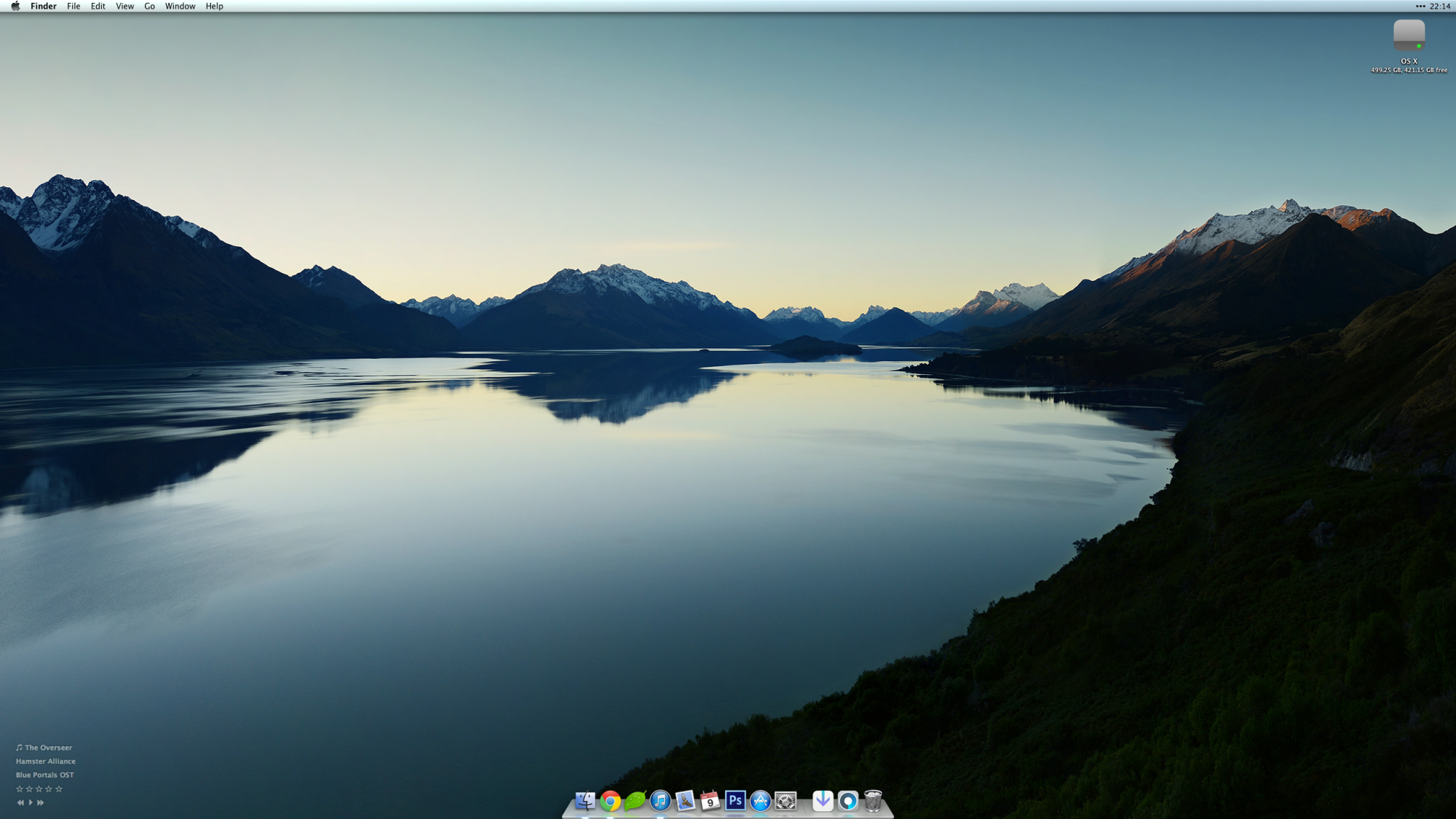Go to previous track in widget
Screen dimensions: 1456x819
[x=20, y=802]
